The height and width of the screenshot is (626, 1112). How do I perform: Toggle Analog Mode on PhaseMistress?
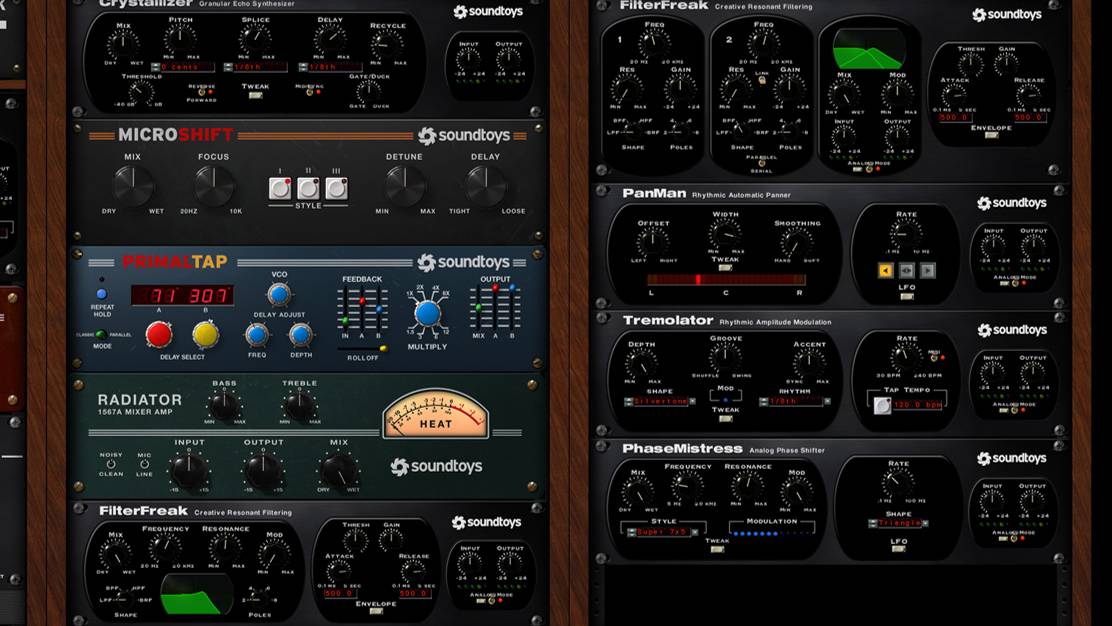(x=1015, y=539)
